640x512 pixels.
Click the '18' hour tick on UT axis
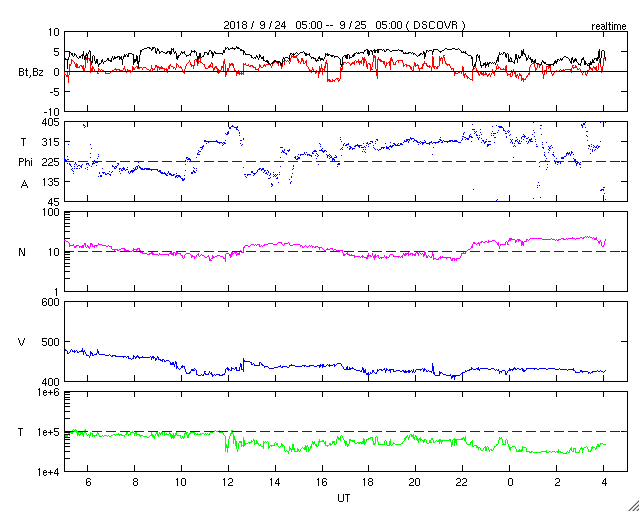(x=369, y=483)
